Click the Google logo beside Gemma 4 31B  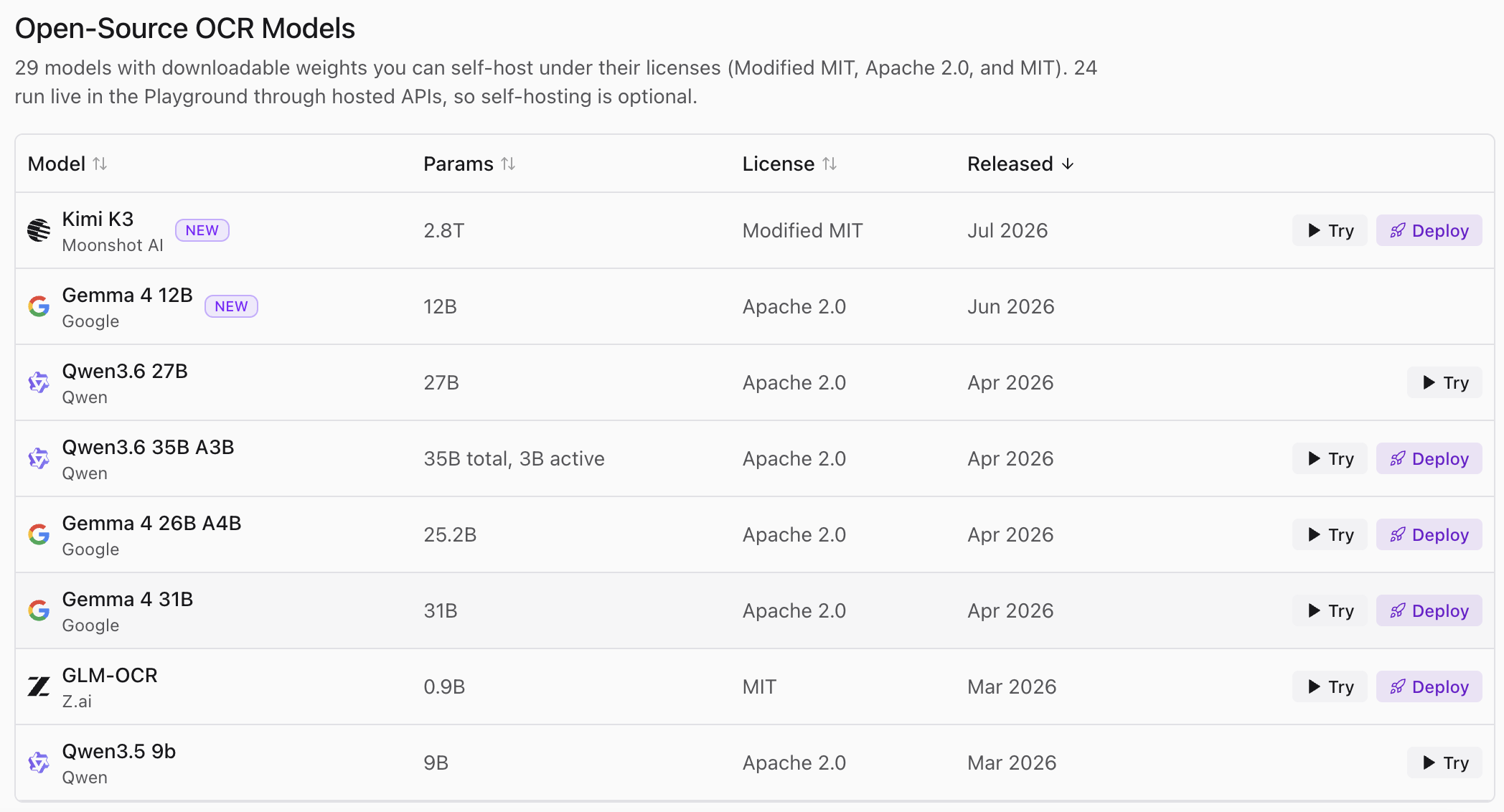click(39, 610)
